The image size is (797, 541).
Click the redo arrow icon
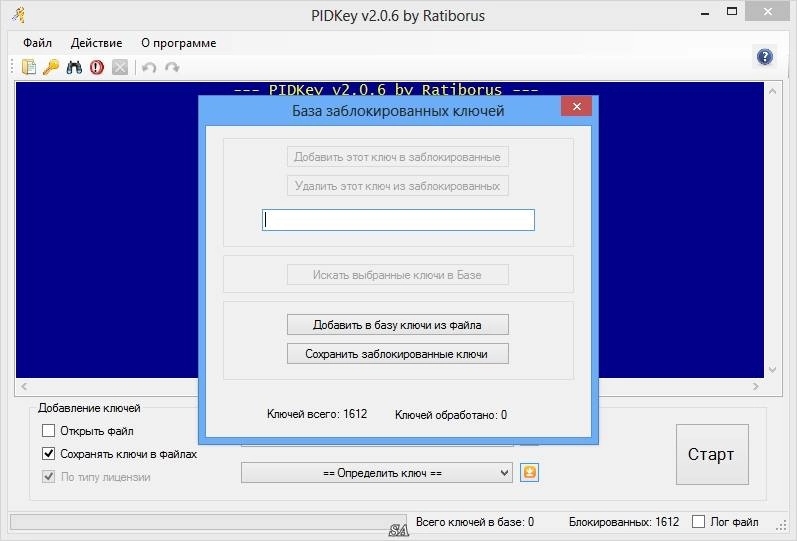click(x=172, y=67)
